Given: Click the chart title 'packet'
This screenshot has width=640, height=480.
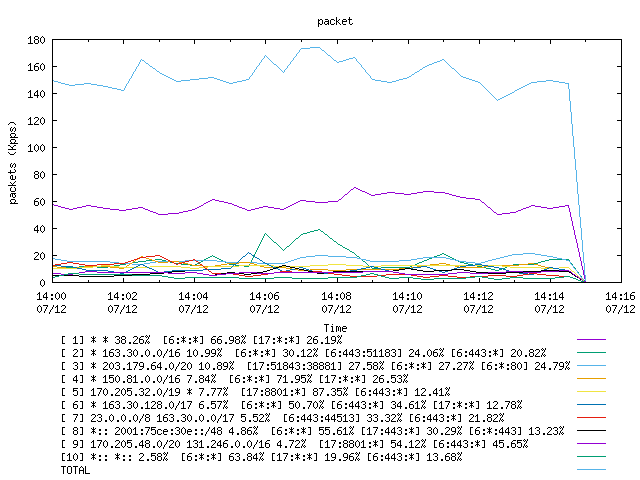Looking at the screenshot, I should (x=335, y=22).
